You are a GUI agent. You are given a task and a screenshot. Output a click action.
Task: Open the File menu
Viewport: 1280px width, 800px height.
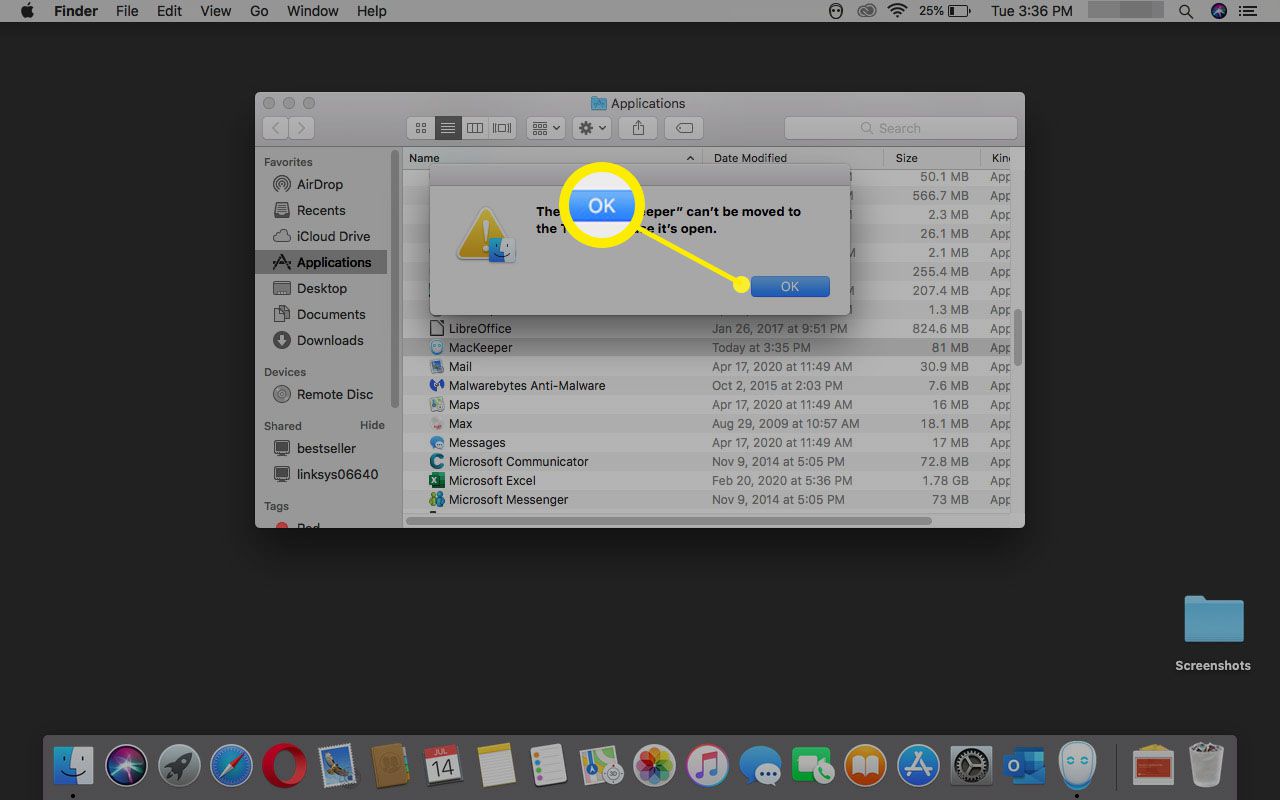click(127, 11)
